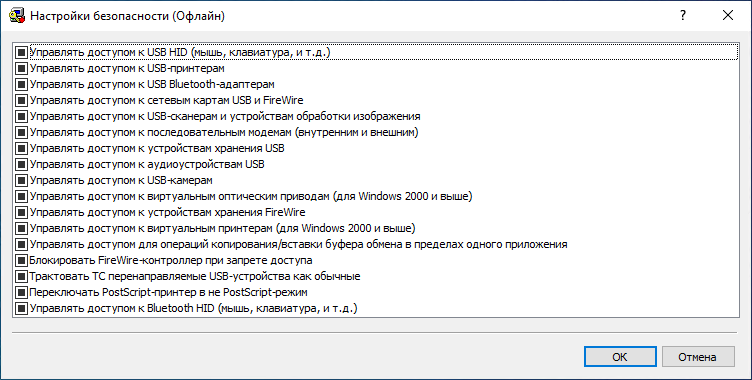Select text 'Блокировать FireWire-контроллер при запрете доступа'
Image resolution: width=752 pixels, height=380 pixels.
[171, 261]
